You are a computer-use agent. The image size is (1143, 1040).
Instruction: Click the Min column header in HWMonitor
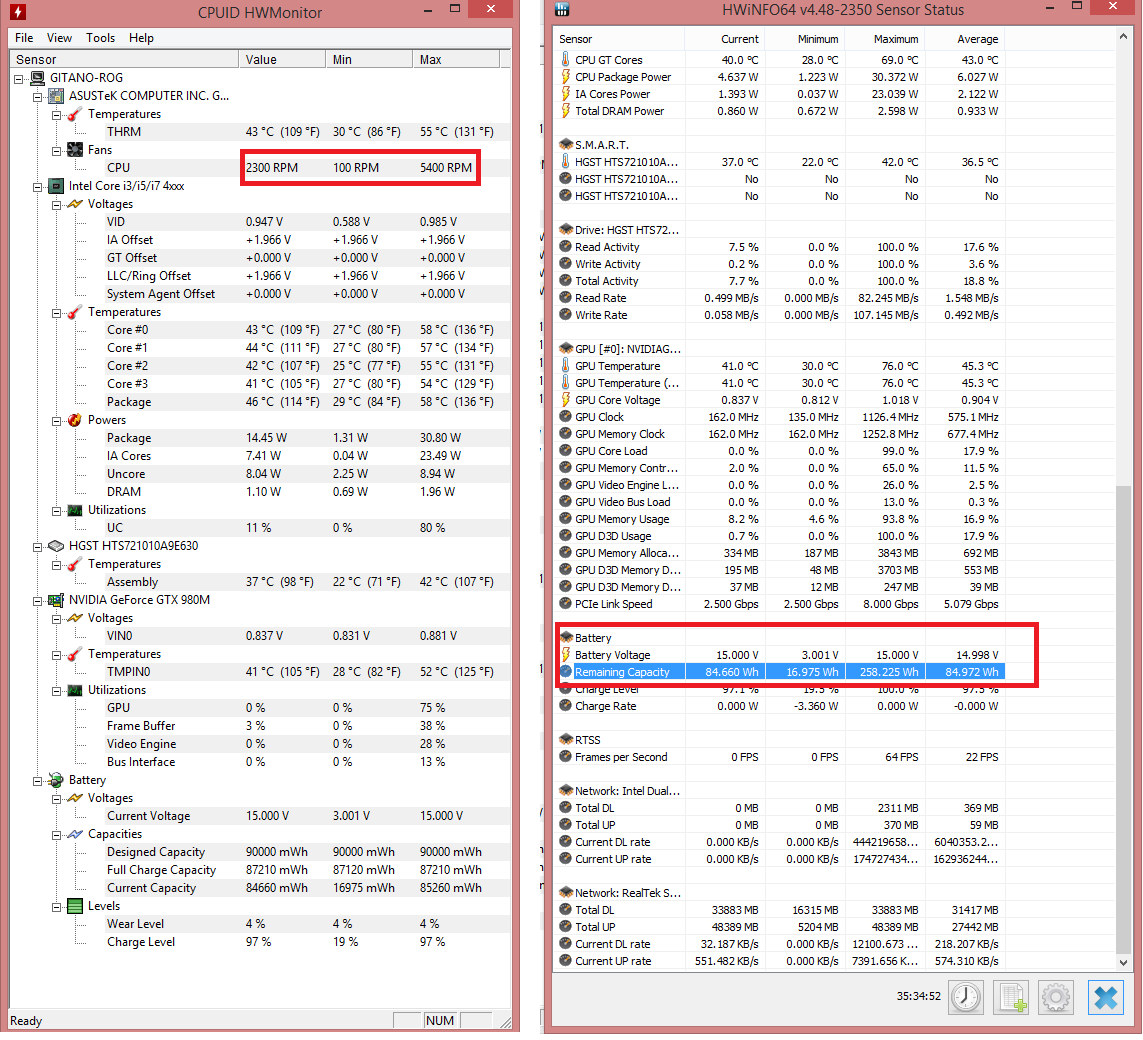pyautogui.click(x=369, y=60)
